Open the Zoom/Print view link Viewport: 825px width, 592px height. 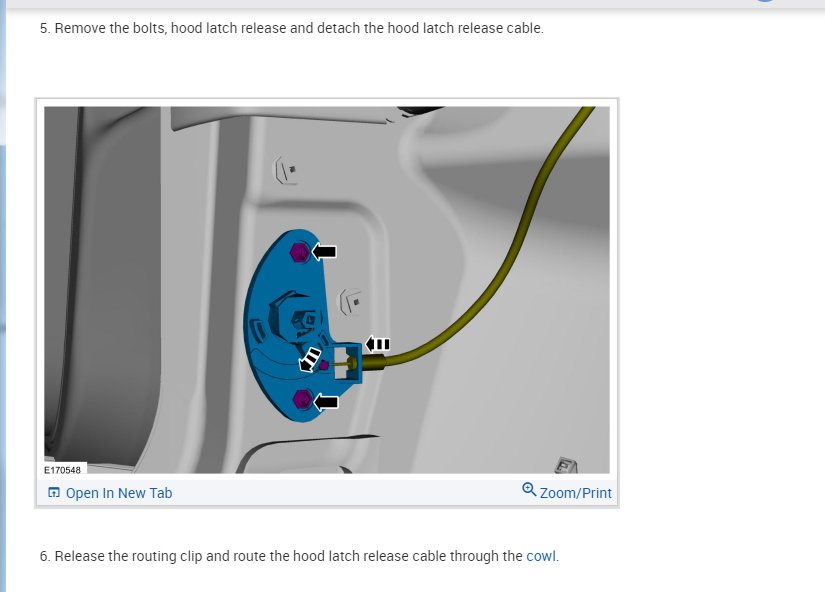tap(576, 493)
